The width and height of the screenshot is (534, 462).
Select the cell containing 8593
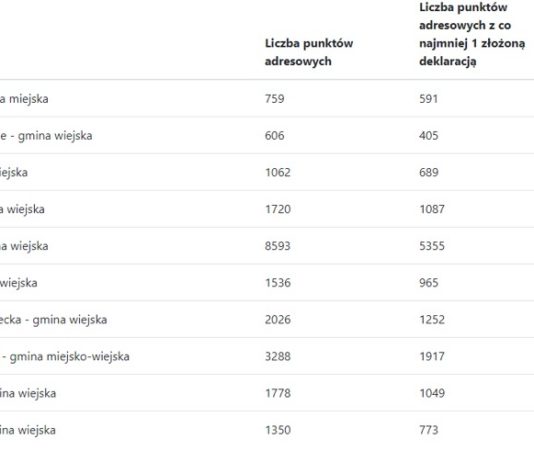point(278,246)
